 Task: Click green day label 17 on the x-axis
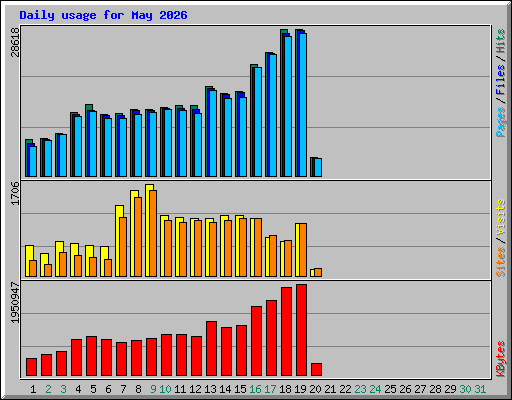coord(270,389)
